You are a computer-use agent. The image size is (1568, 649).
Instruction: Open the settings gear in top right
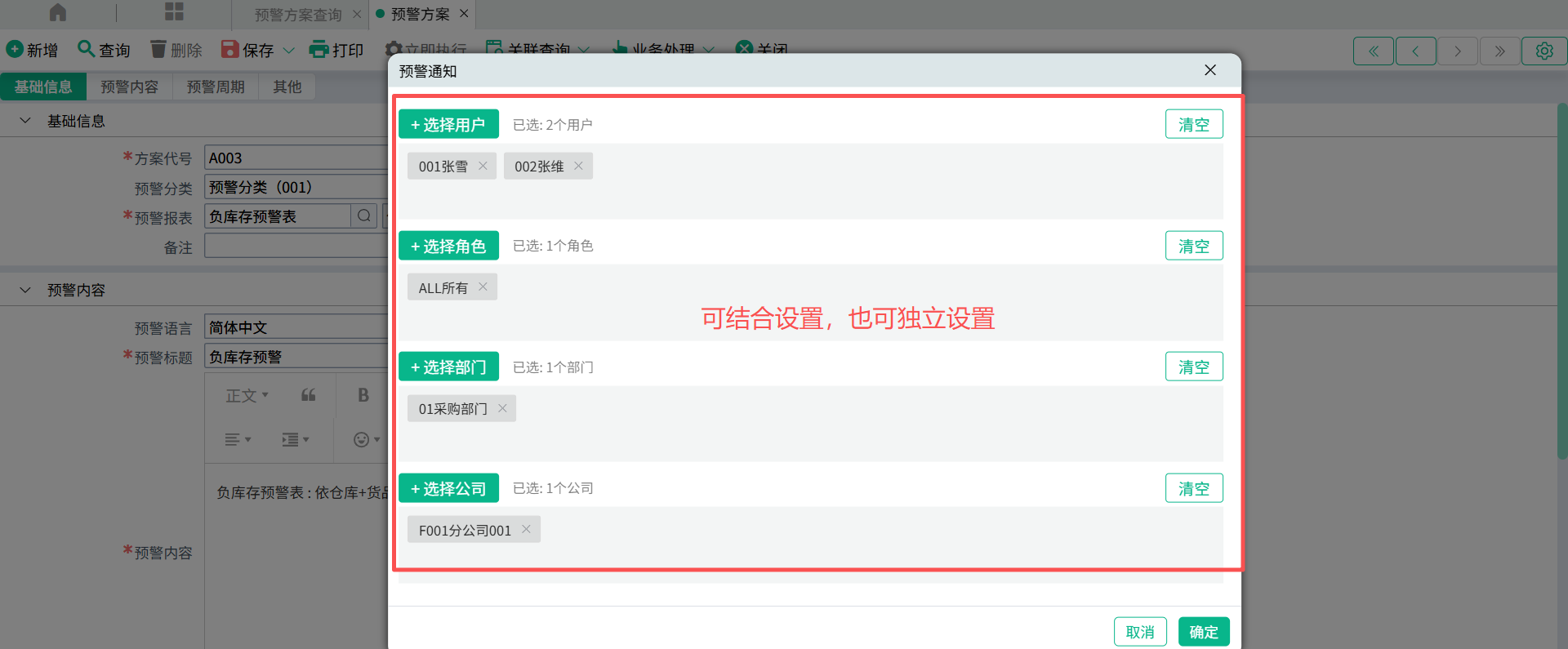click(x=1543, y=51)
